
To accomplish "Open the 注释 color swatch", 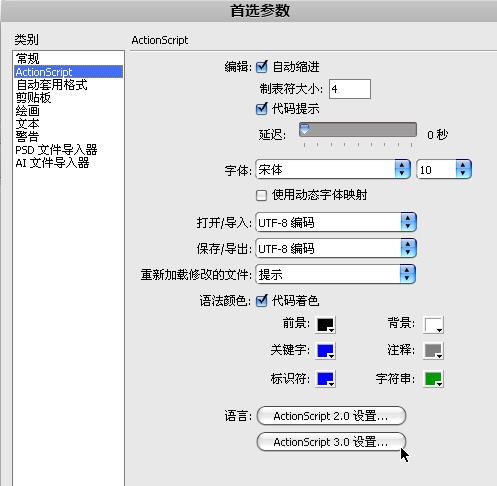I will tap(433, 351).
